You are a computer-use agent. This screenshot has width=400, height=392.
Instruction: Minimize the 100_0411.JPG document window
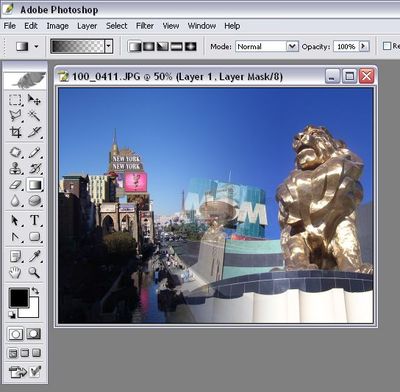[x=332, y=76]
